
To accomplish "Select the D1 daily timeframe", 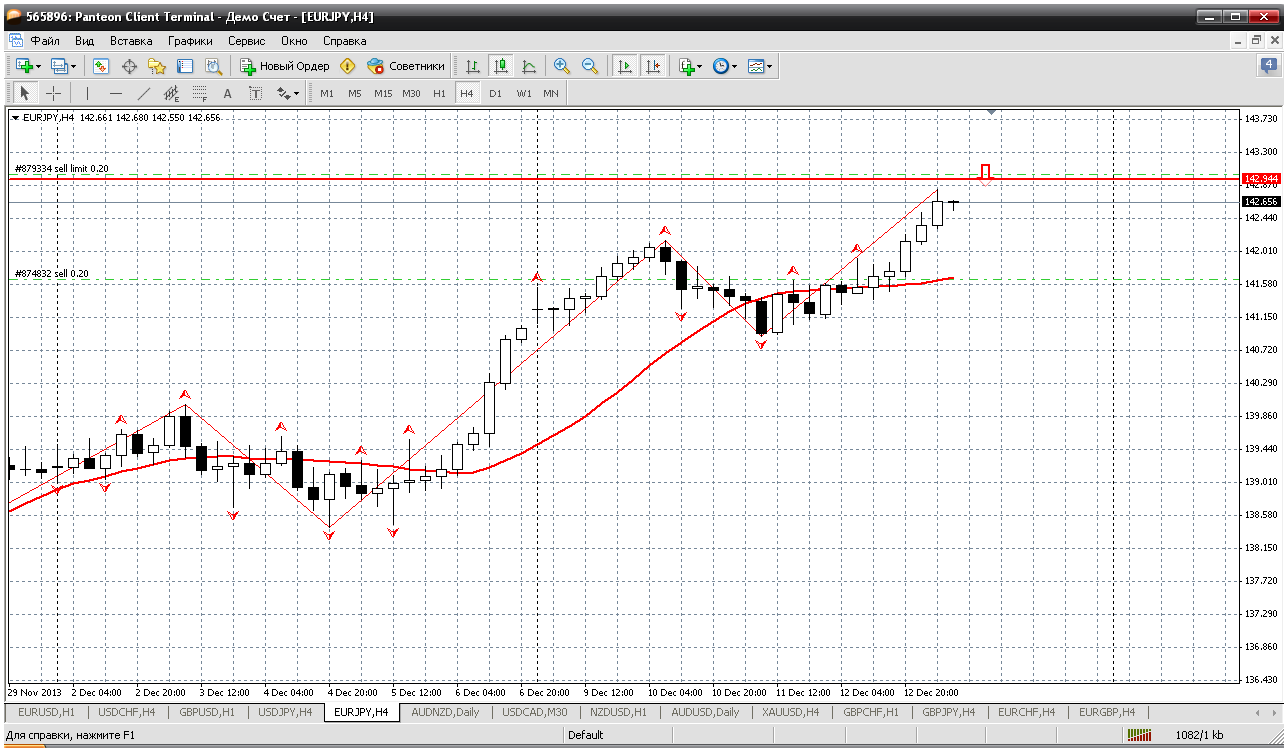I will click(495, 93).
